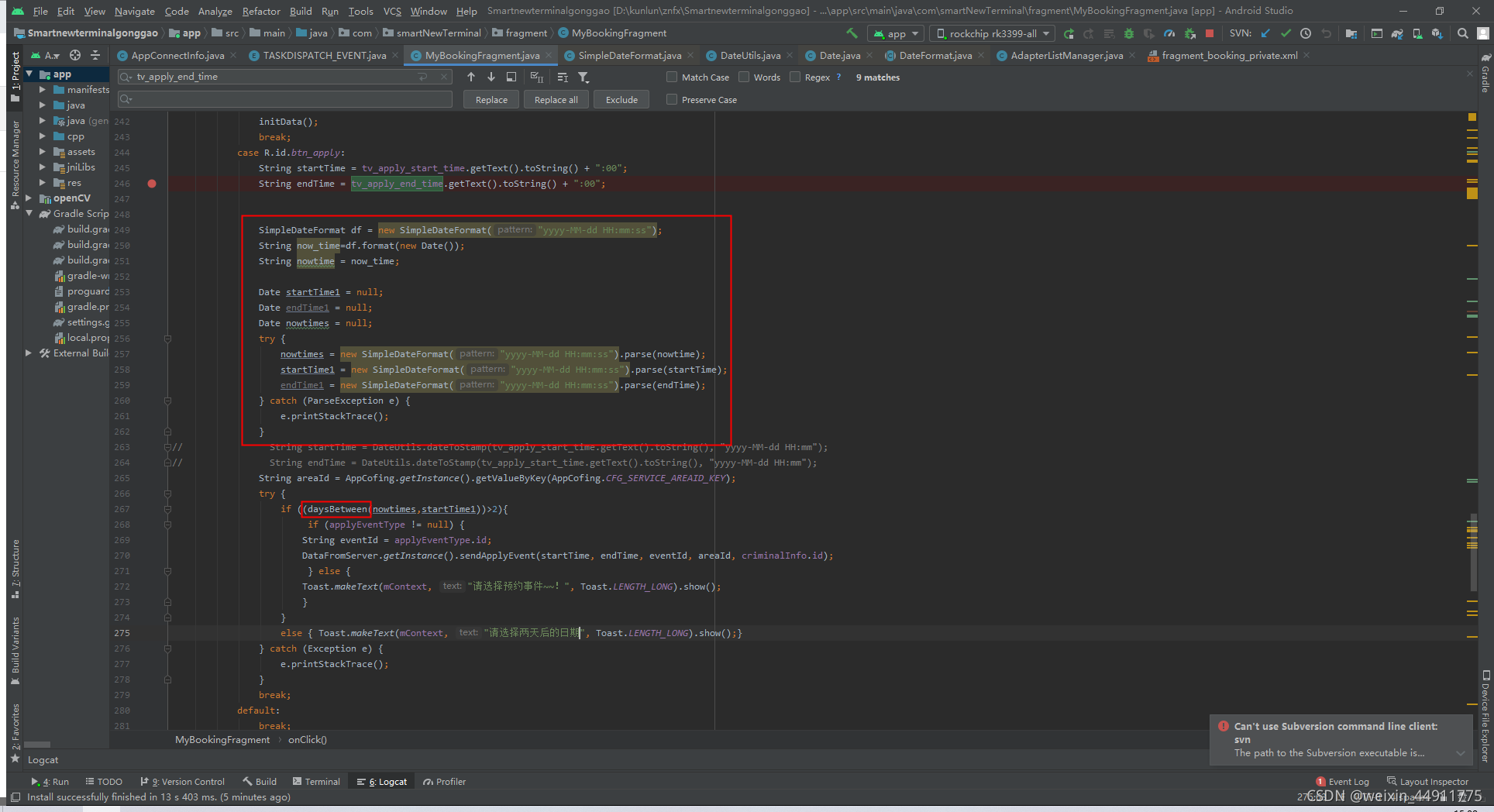Click the SVN Commit checkmark icon
Viewport: 1494px width, 812px height.
point(1286,33)
